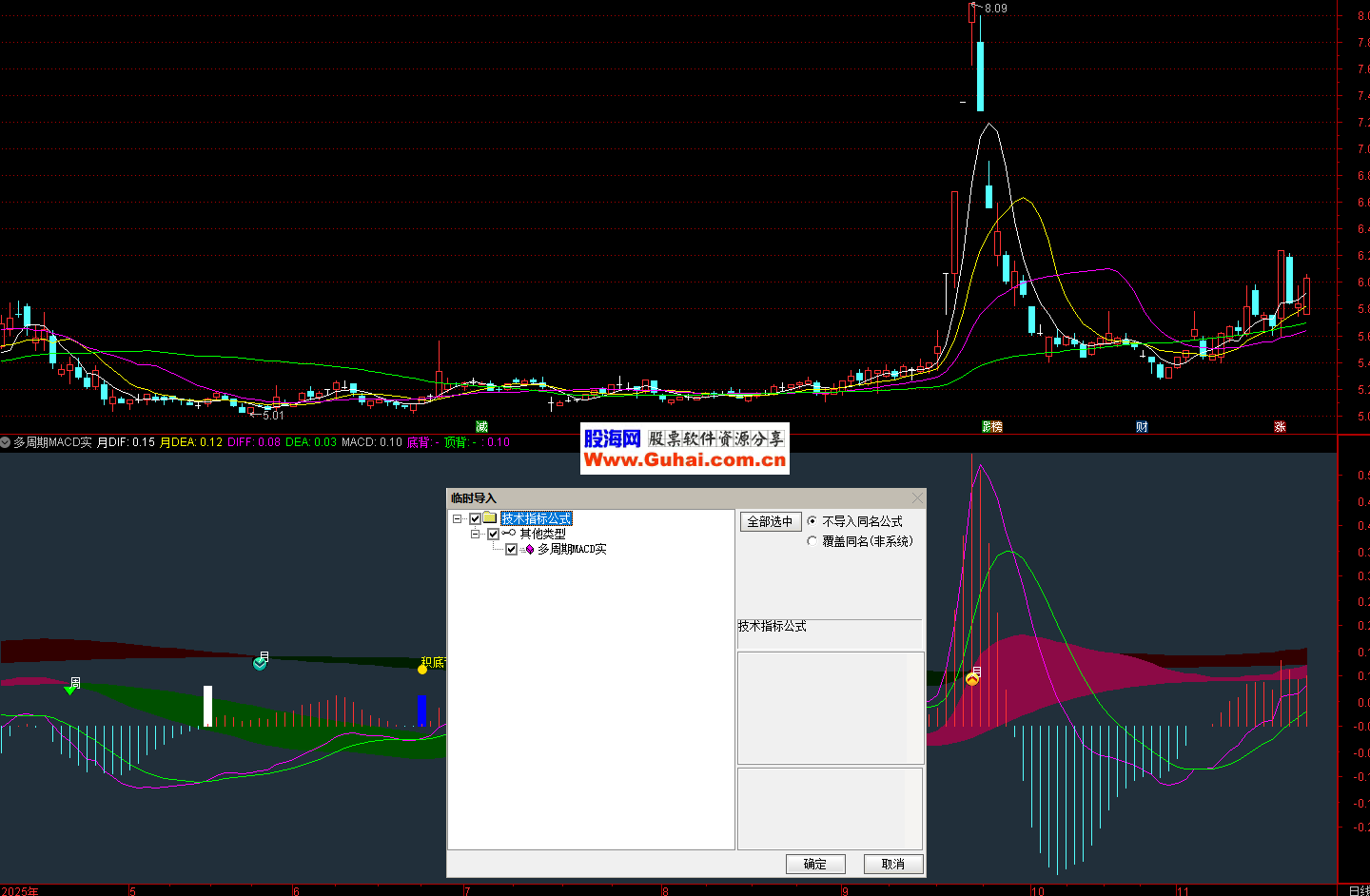Click the 涨停 marker below the price chart

(992, 427)
